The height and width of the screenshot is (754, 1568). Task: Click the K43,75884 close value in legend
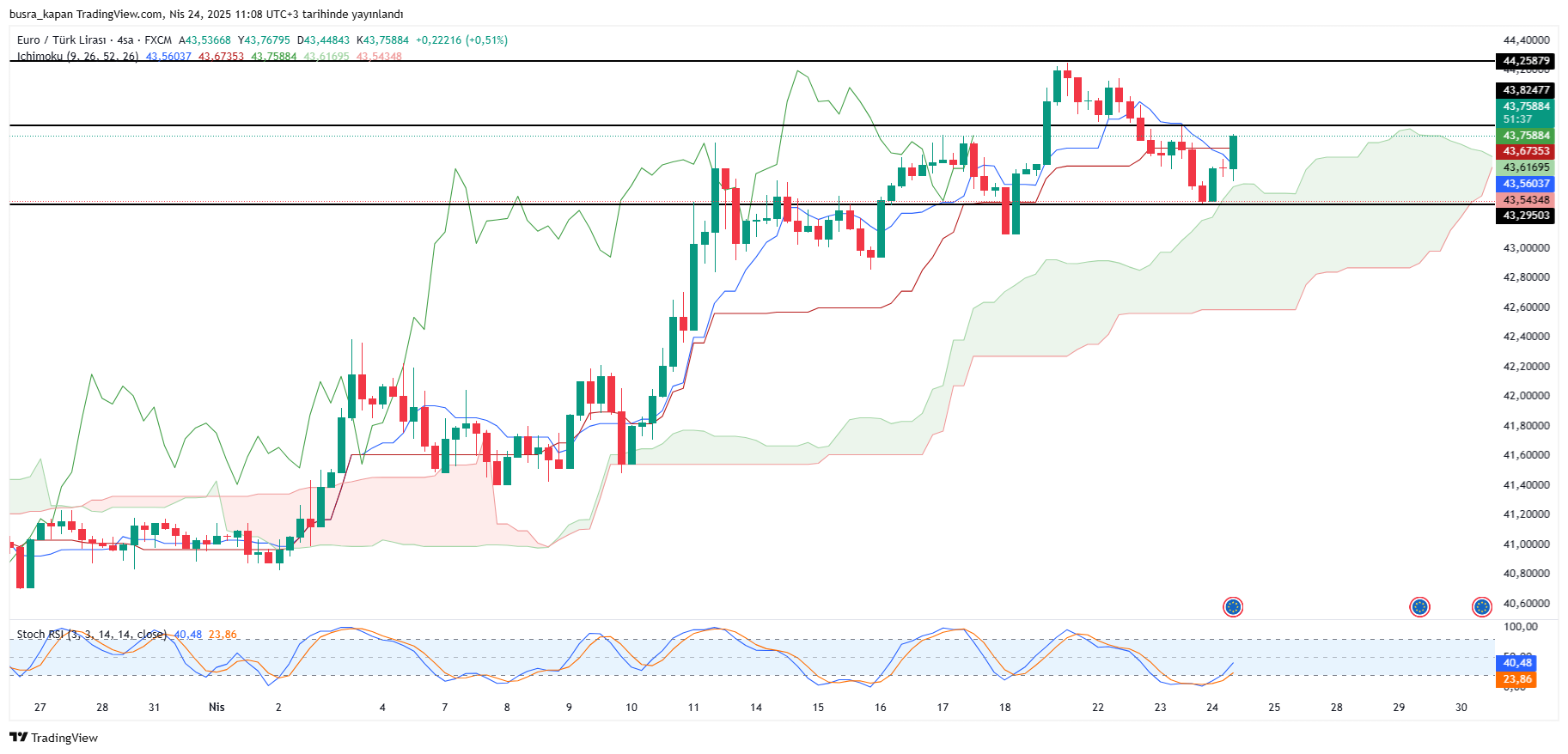coord(382,40)
